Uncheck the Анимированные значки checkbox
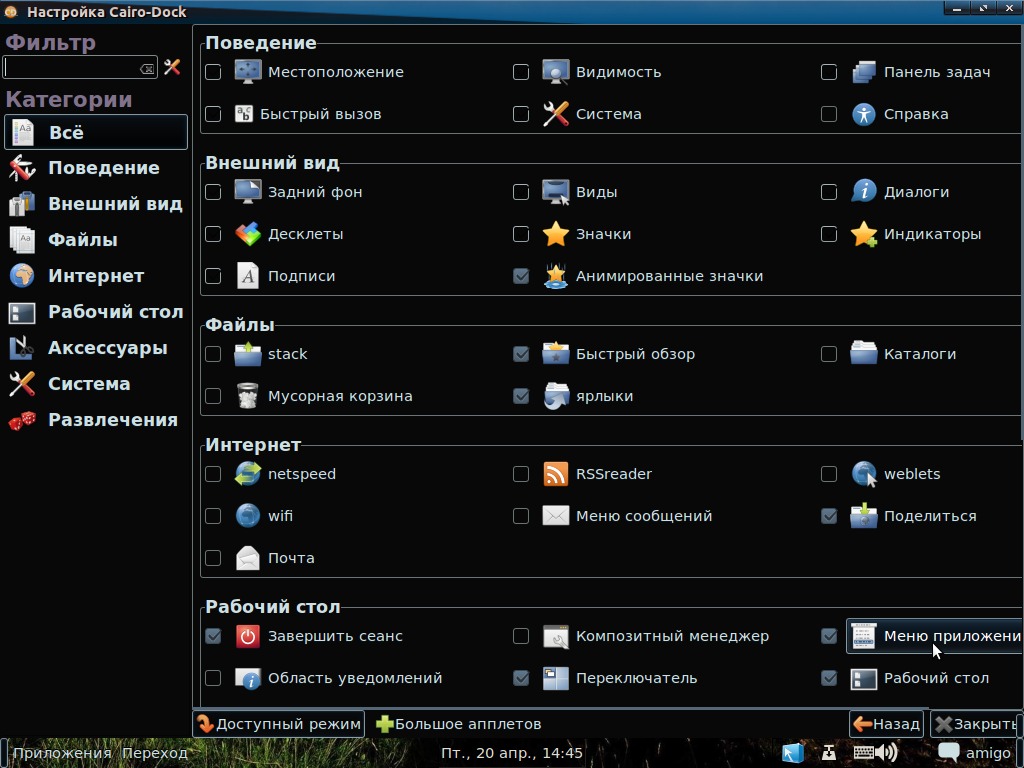This screenshot has width=1024, height=768. 521,276
